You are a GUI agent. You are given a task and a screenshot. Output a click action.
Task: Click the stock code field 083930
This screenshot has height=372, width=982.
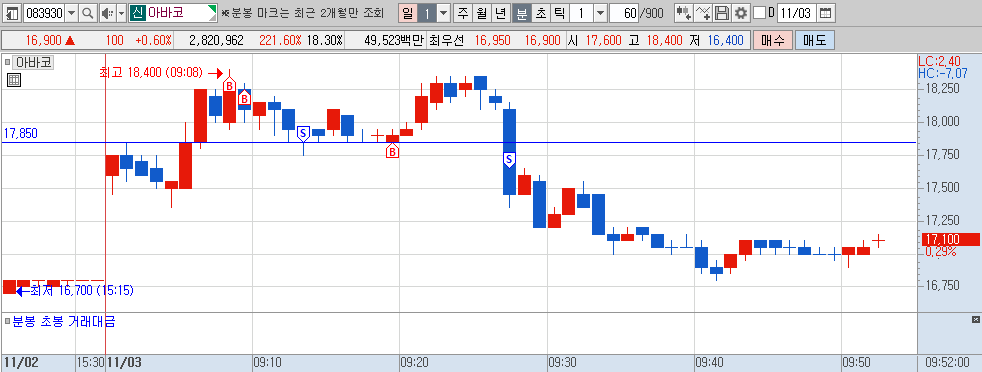pos(44,13)
